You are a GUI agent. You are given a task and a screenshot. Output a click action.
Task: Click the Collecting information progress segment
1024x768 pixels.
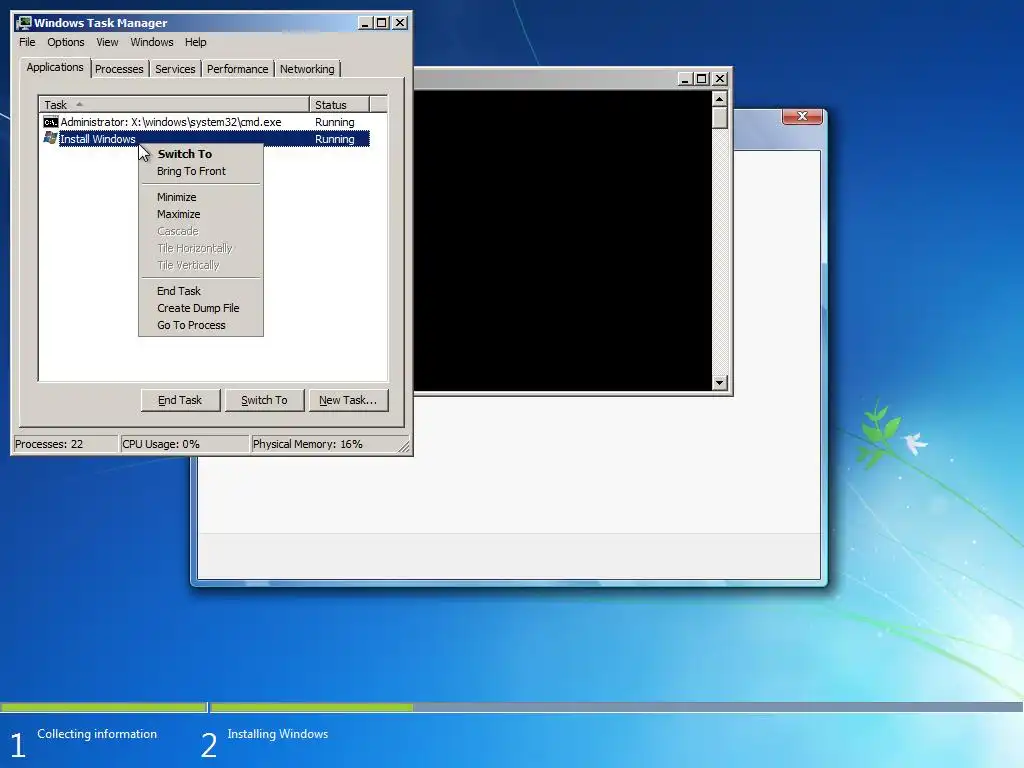[104, 707]
